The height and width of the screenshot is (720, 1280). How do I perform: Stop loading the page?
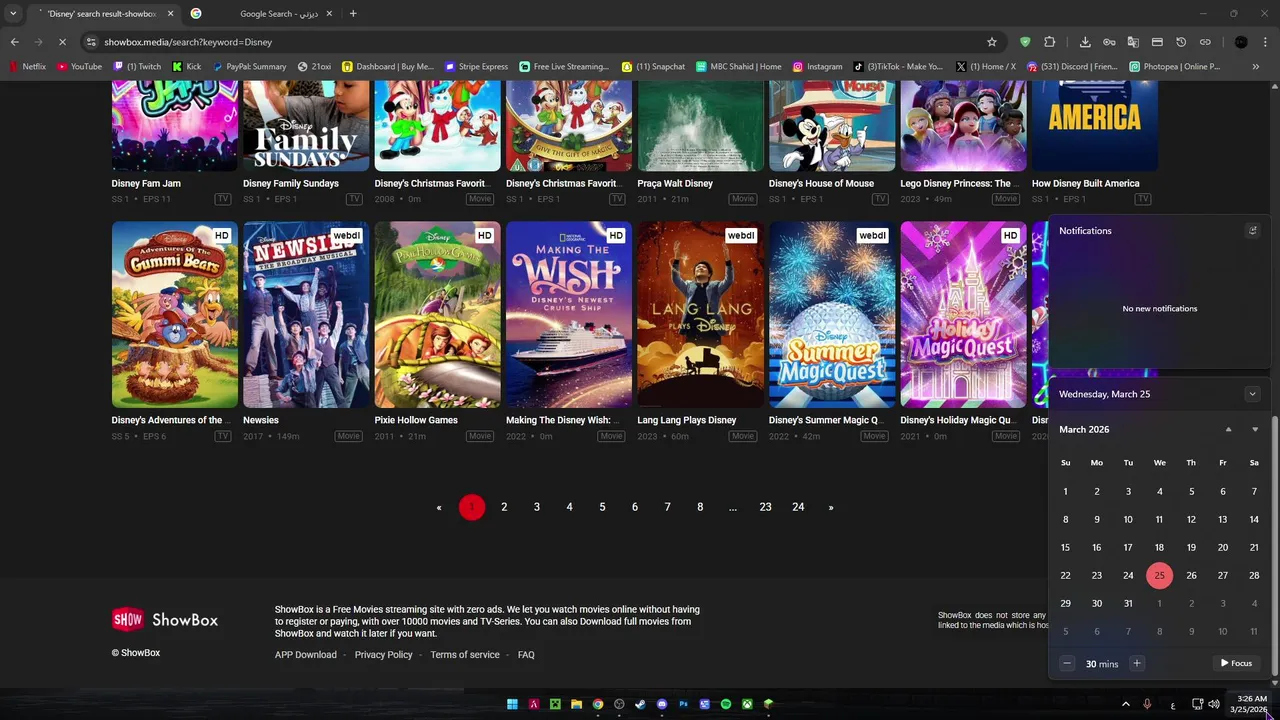(62, 42)
